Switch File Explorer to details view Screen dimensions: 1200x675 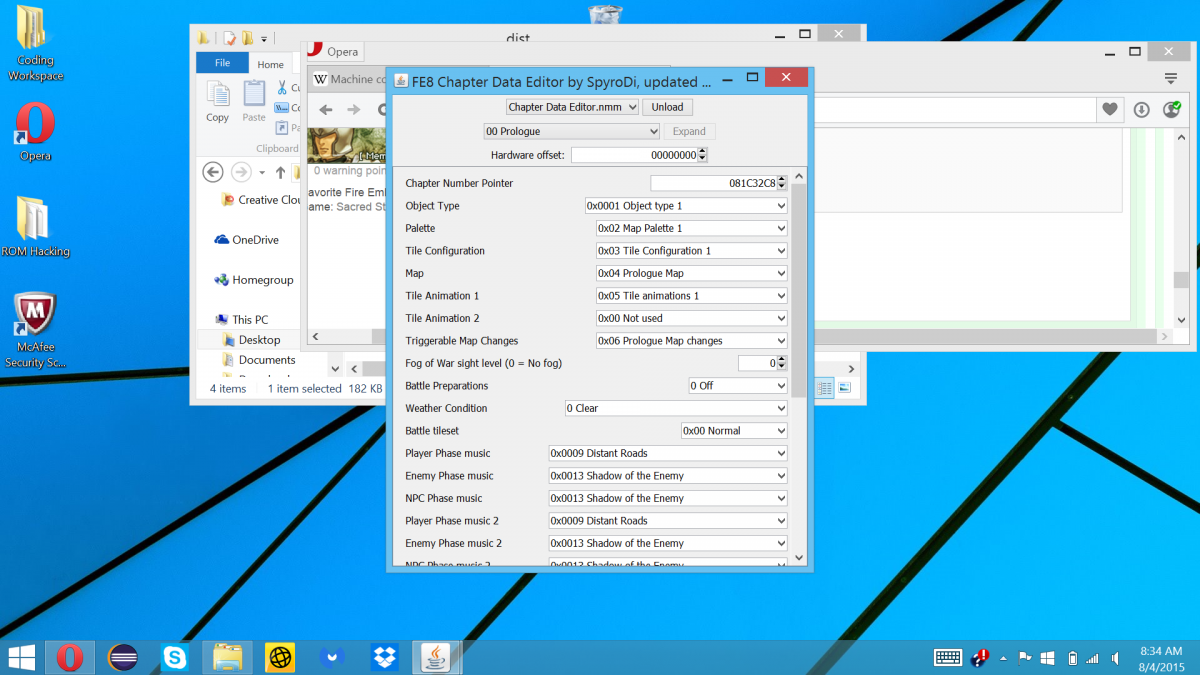tap(826, 388)
